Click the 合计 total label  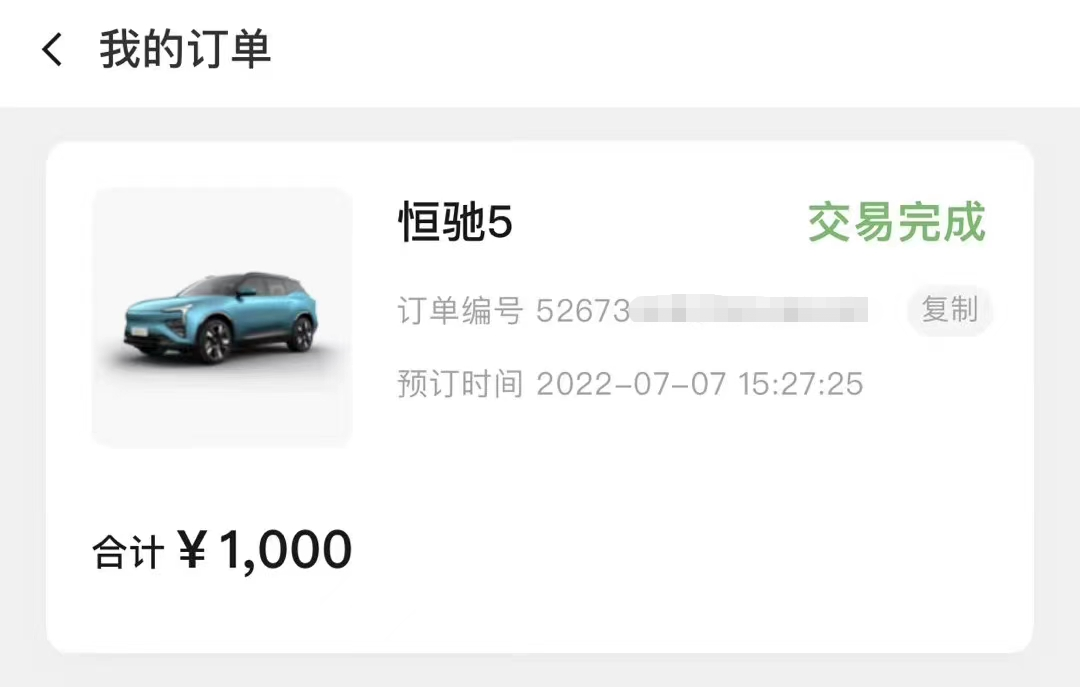(128, 553)
